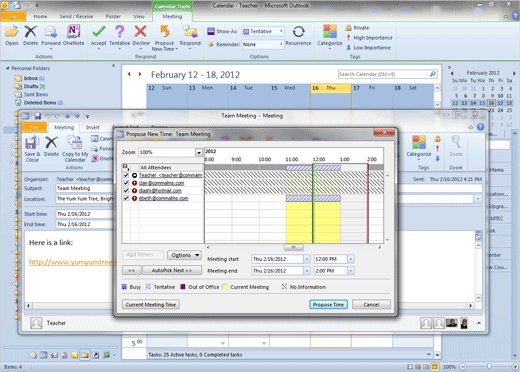Open Reminder None dropdown
The height and width of the screenshot is (372, 520).
tap(281, 44)
